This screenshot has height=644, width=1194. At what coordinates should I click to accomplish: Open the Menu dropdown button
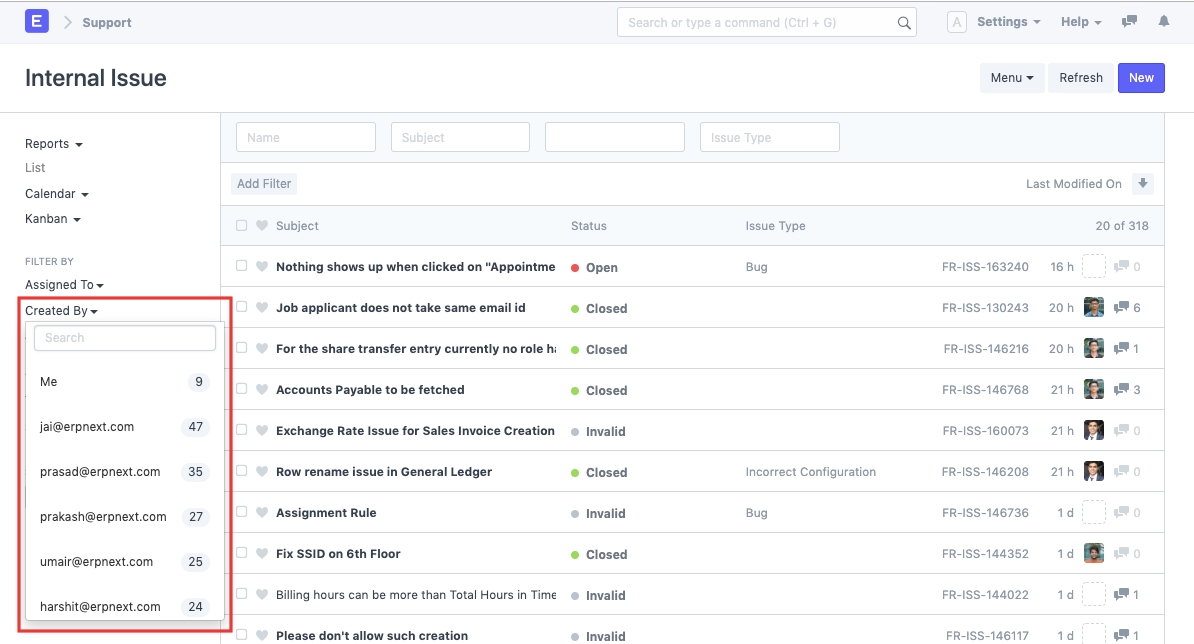tap(1011, 78)
